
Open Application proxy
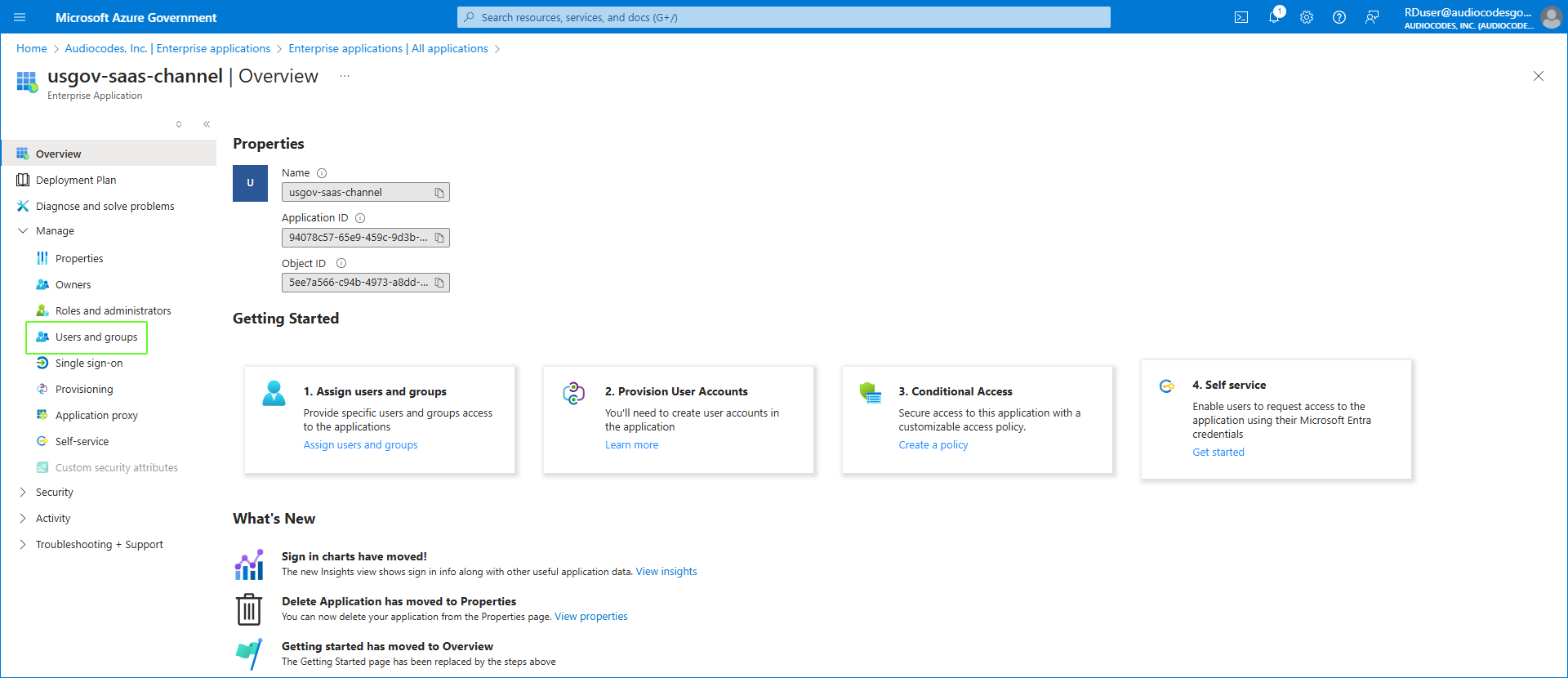(x=96, y=415)
